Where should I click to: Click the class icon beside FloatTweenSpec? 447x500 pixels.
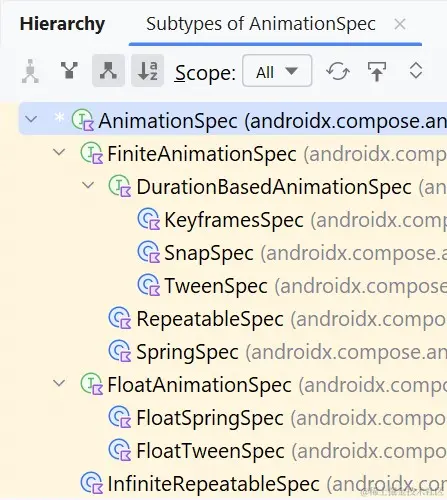tap(120, 450)
